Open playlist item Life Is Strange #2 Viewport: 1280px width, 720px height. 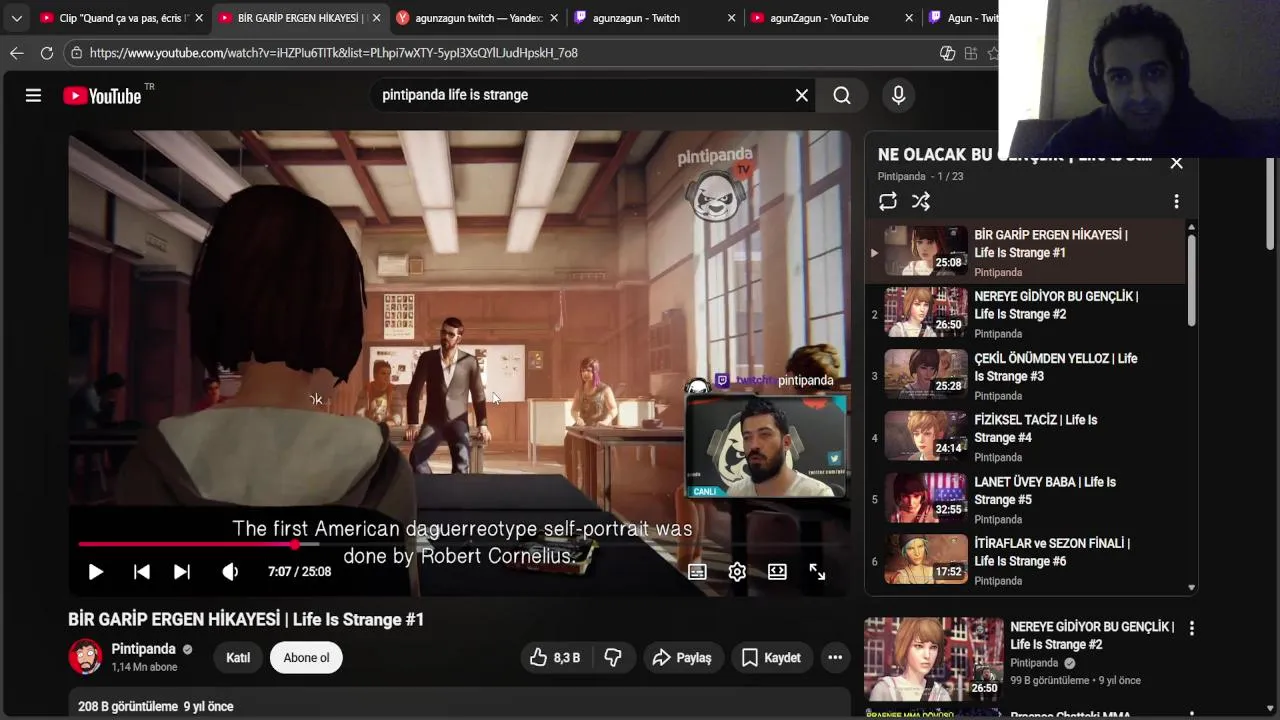click(x=1026, y=314)
